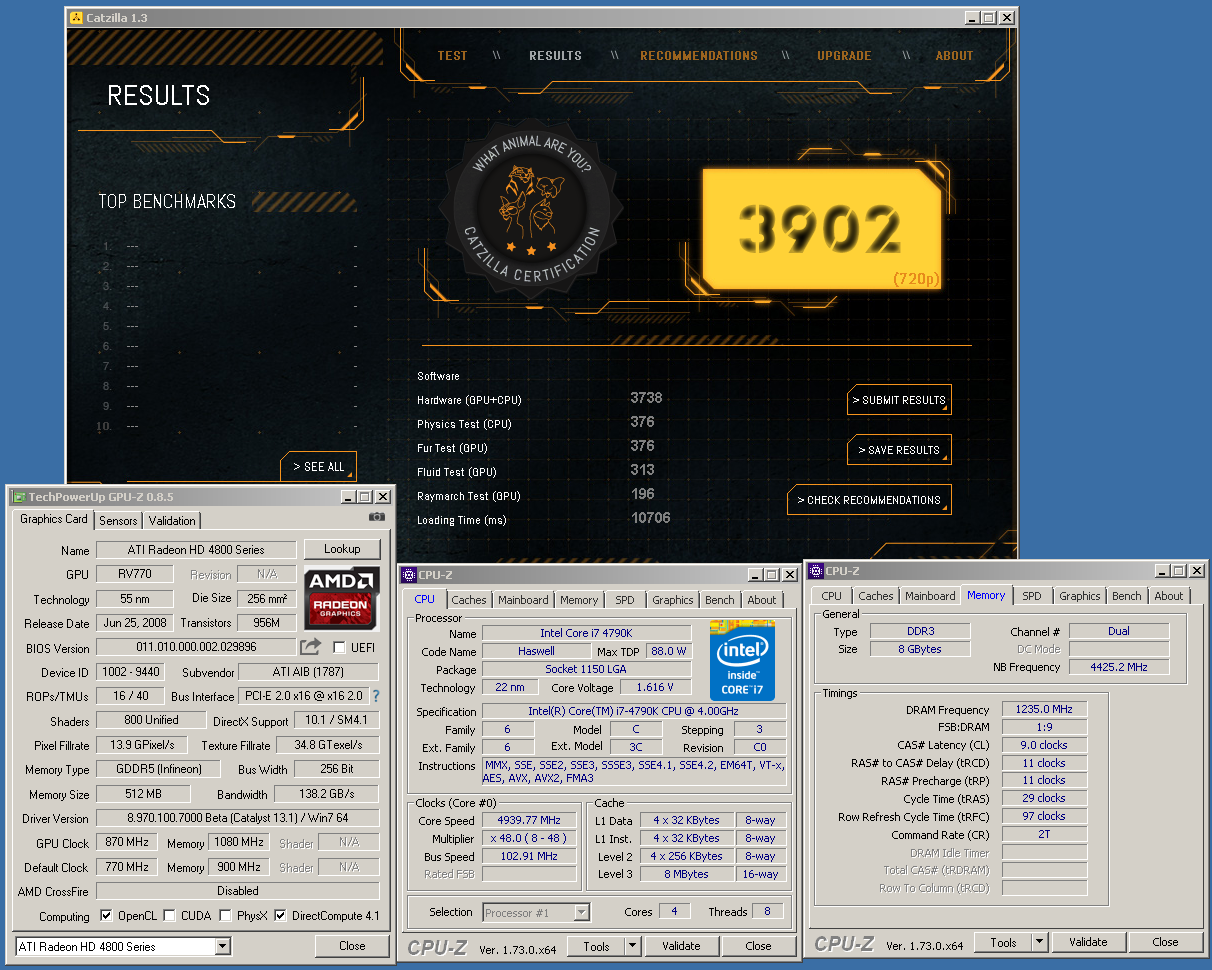Screen dimensions: 1212x970
Task: Click the Intel Core i7 4790K name field
Action: tap(586, 634)
